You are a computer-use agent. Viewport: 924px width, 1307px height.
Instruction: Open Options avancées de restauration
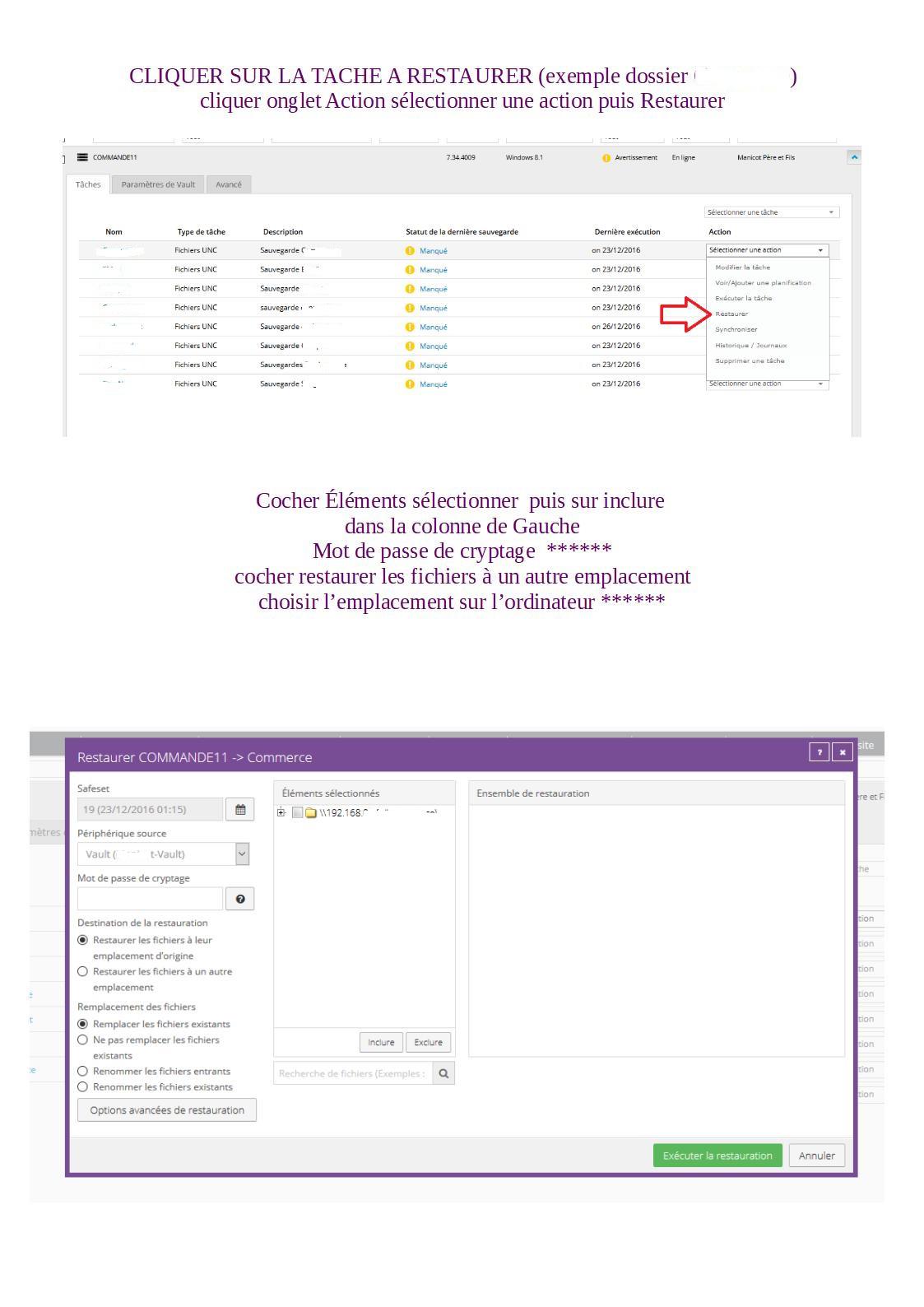click(167, 1110)
